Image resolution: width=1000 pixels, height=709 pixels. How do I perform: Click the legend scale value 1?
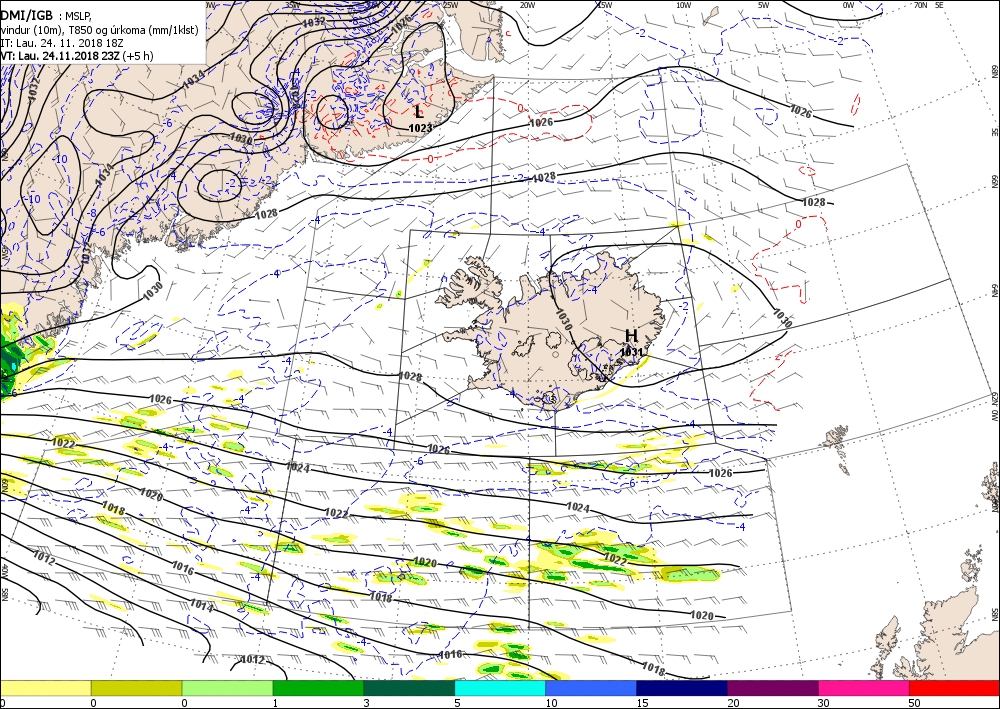click(x=276, y=703)
